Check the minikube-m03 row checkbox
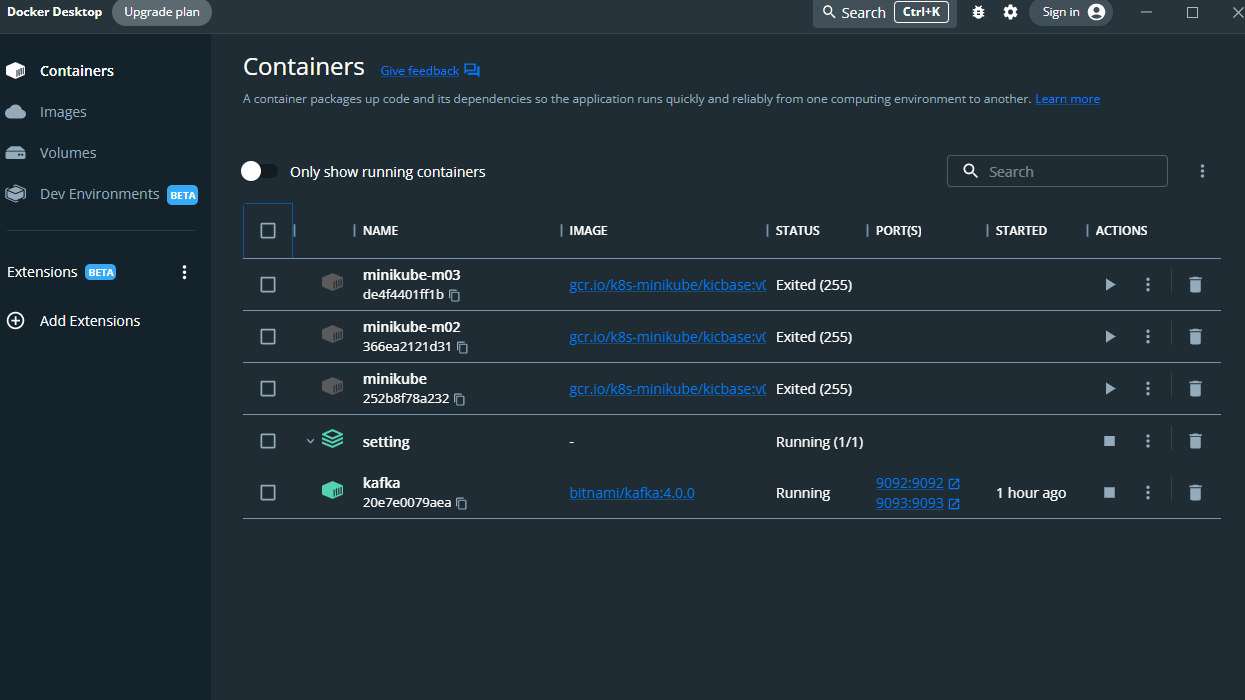The width and height of the screenshot is (1245, 700). pos(268,285)
